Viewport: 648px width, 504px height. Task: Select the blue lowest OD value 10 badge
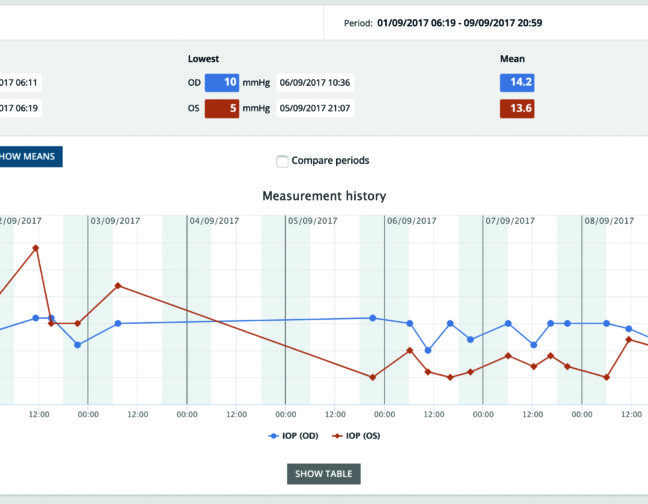pyautogui.click(x=221, y=84)
